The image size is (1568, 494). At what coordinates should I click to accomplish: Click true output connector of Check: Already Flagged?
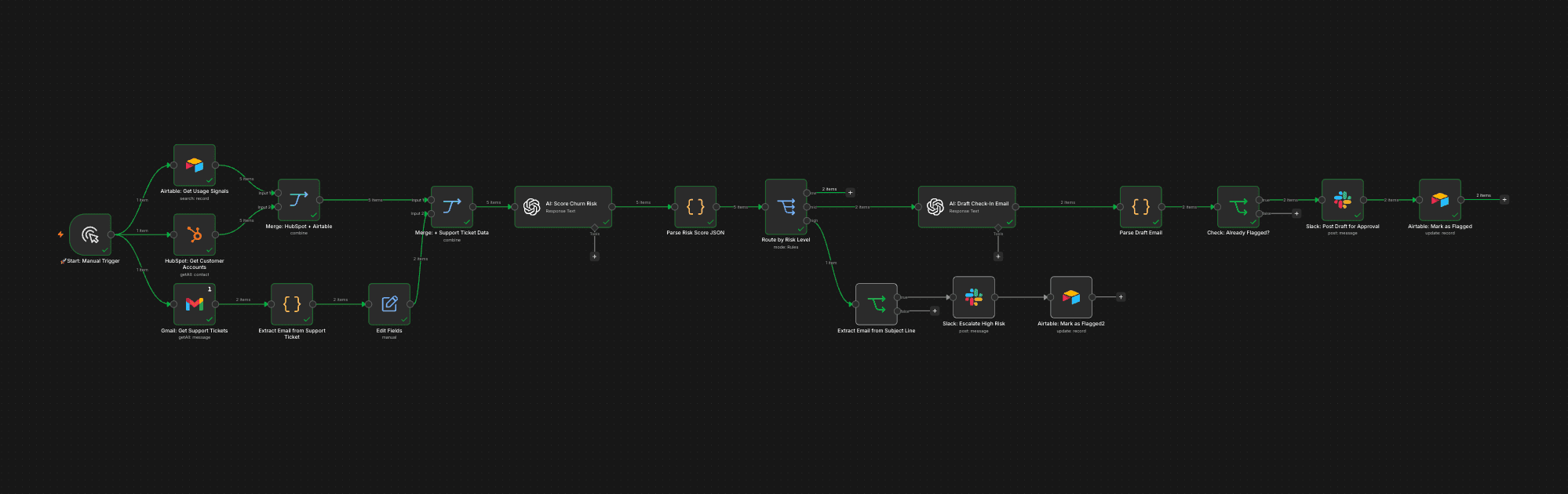tap(1260, 200)
